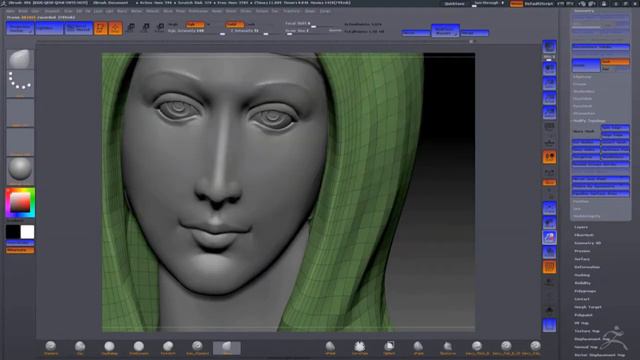Click Rotate view icon in right shelf
Screen dimensions: 640x360
click(549, 252)
